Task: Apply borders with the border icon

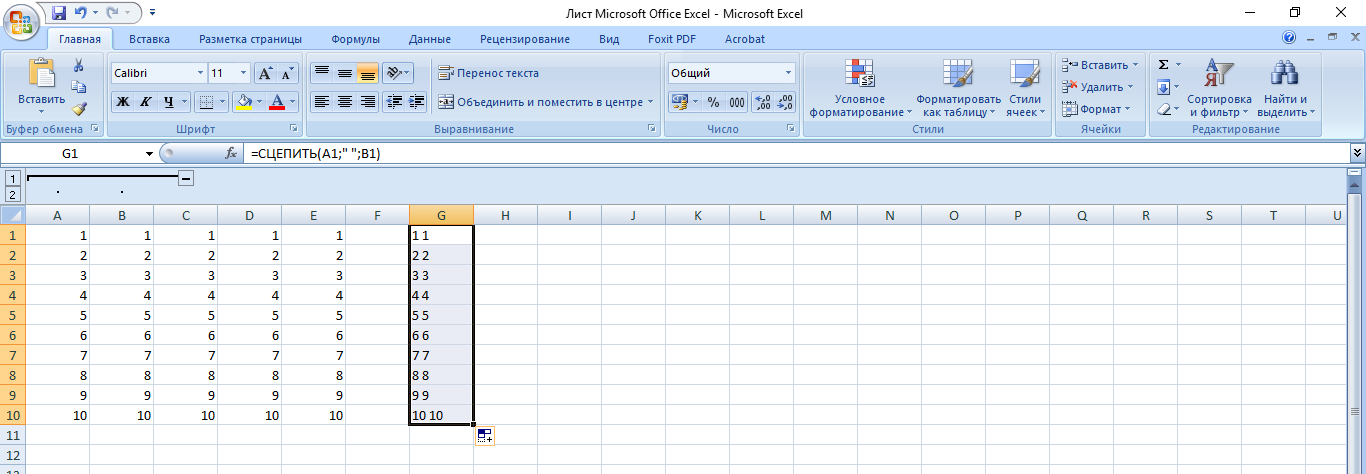Action: coord(205,101)
